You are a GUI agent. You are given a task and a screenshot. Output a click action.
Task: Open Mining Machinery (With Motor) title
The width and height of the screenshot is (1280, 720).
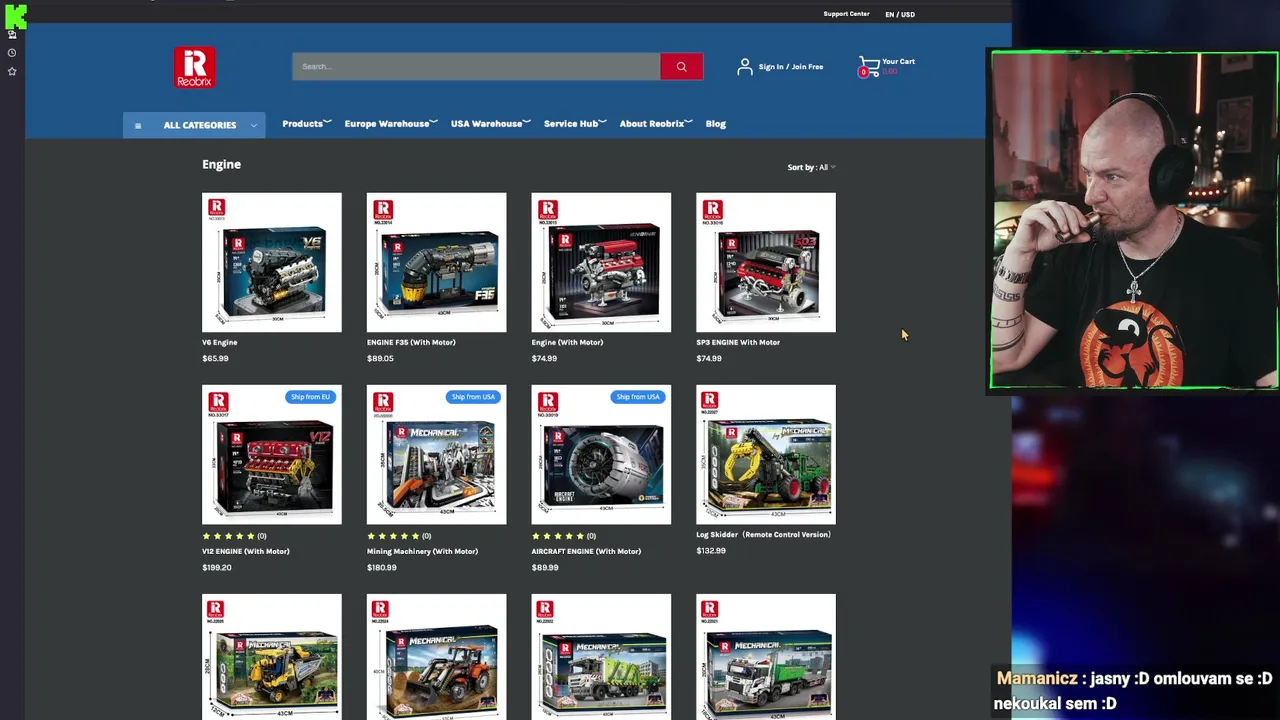click(x=422, y=551)
